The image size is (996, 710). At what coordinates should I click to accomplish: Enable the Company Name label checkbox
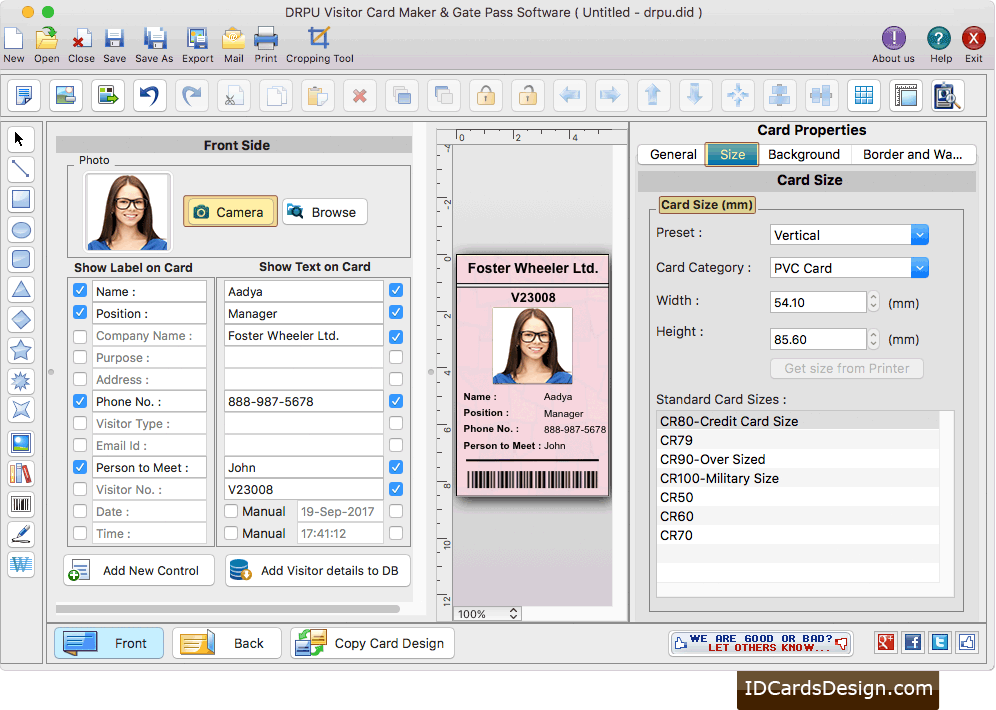[x=79, y=335]
